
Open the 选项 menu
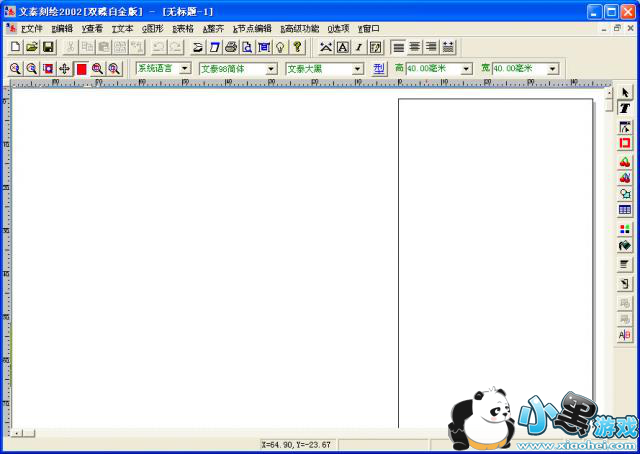tap(338, 29)
